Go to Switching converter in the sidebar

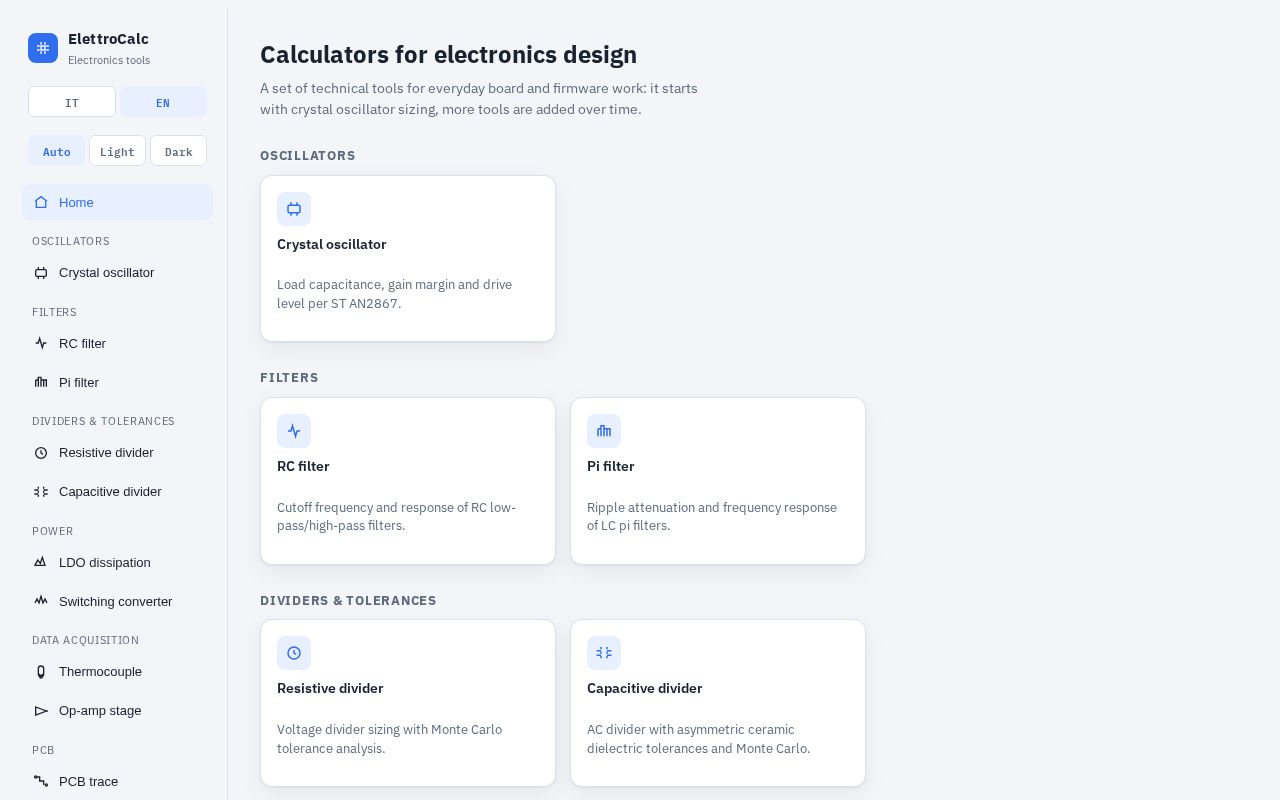[117, 601]
